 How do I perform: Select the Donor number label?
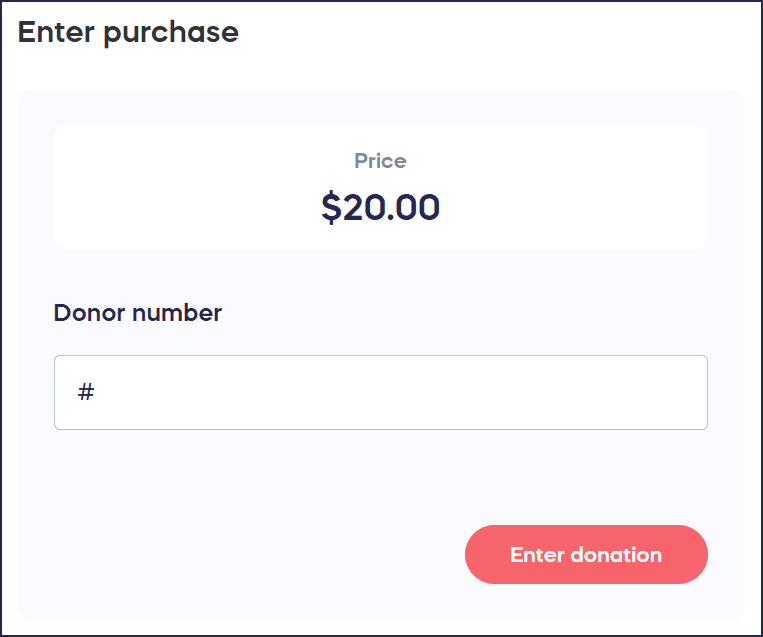137,313
